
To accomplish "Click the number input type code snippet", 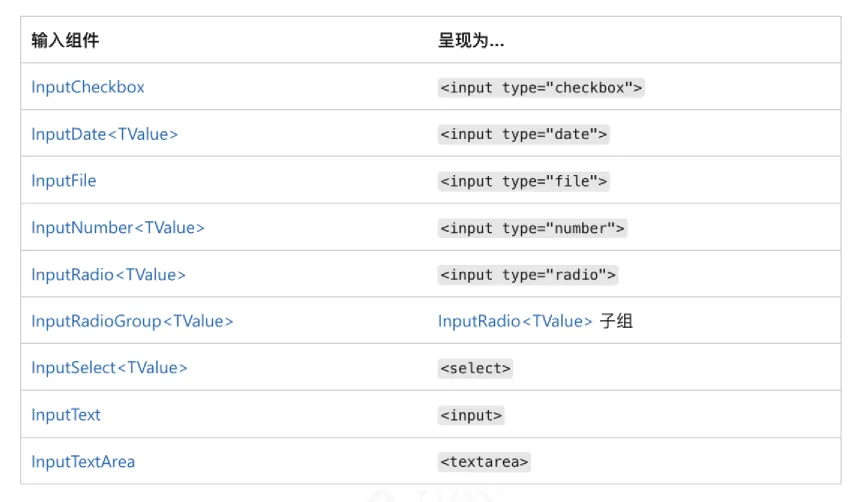I will (x=532, y=228).
